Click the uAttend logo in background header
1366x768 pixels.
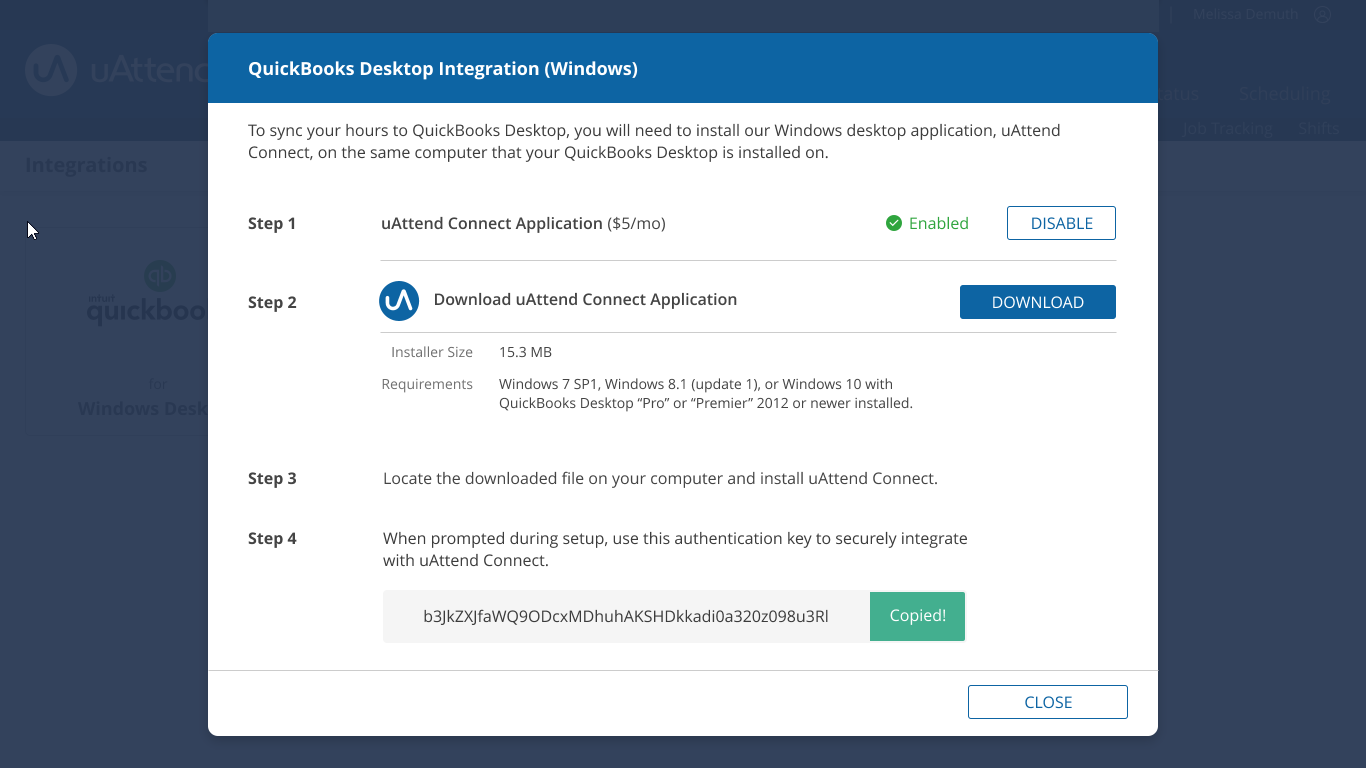(x=116, y=70)
